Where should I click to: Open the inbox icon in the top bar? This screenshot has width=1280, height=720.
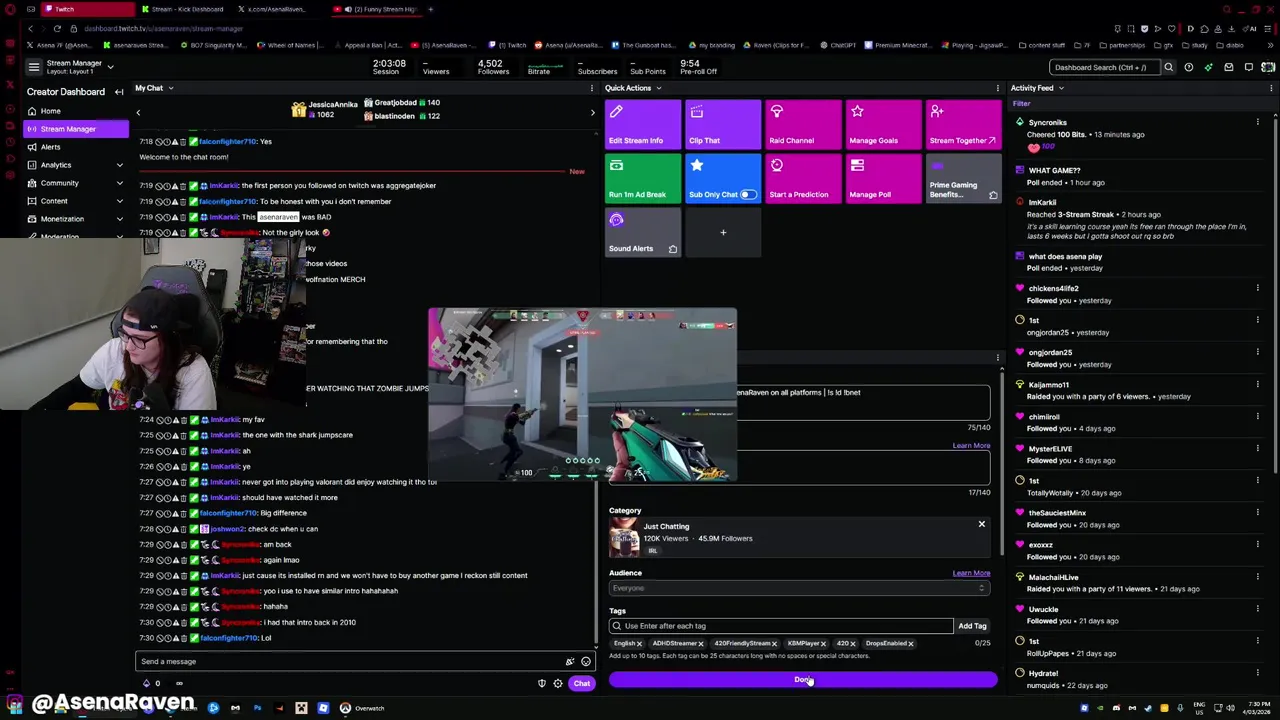click(1229, 67)
